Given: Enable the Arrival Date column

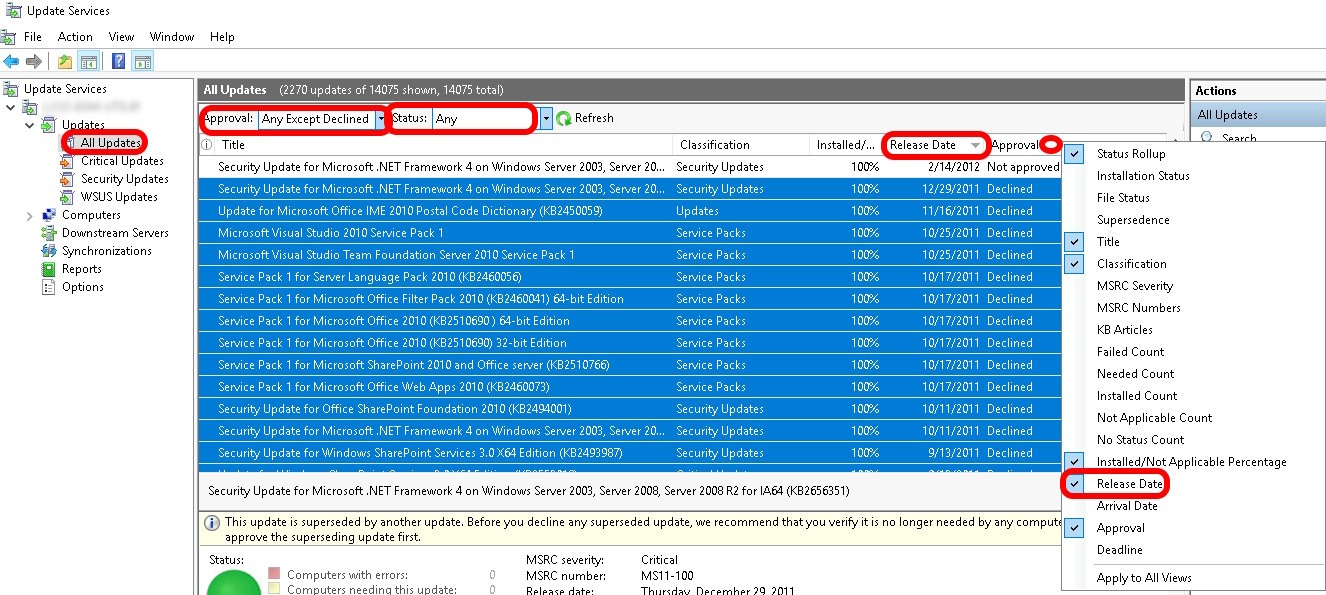Looking at the screenshot, I should (1127, 506).
